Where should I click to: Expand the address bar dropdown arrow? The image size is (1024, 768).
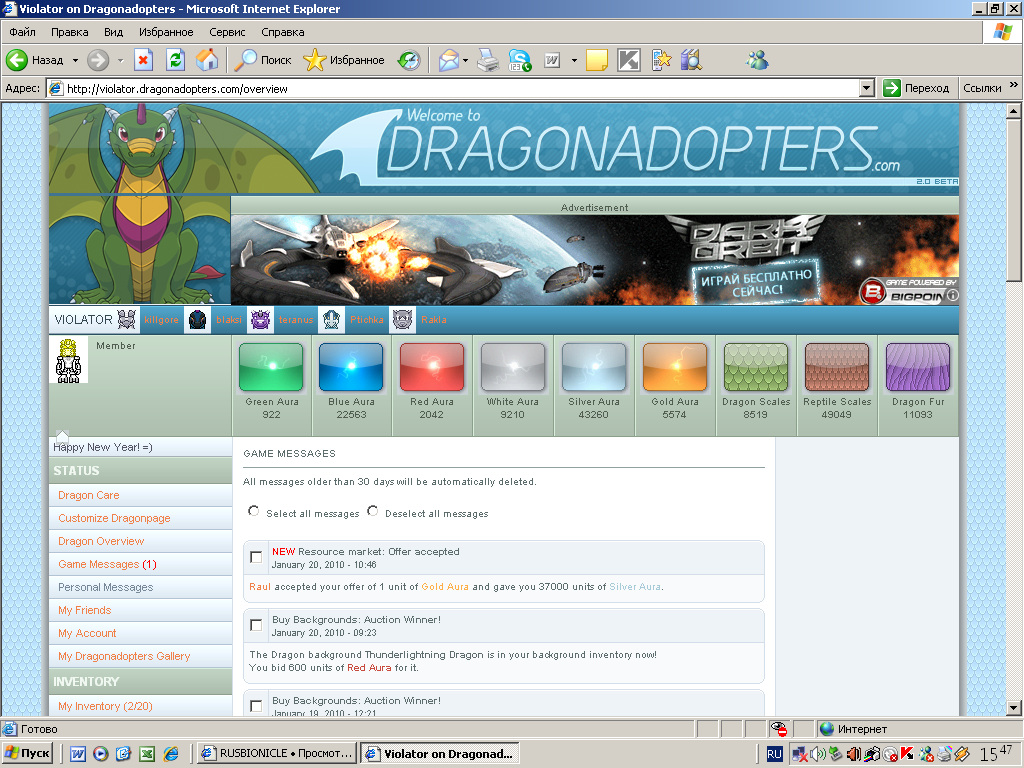point(867,88)
